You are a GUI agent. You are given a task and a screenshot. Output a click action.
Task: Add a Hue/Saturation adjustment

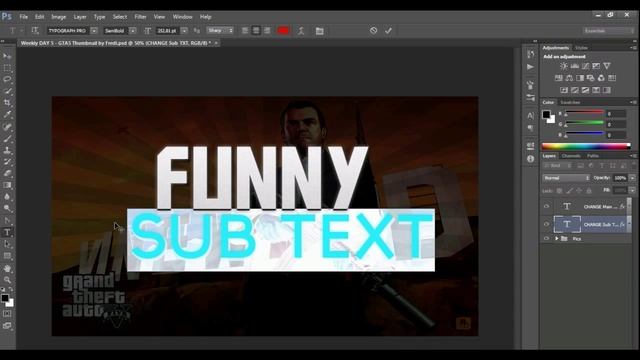point(558,78)
